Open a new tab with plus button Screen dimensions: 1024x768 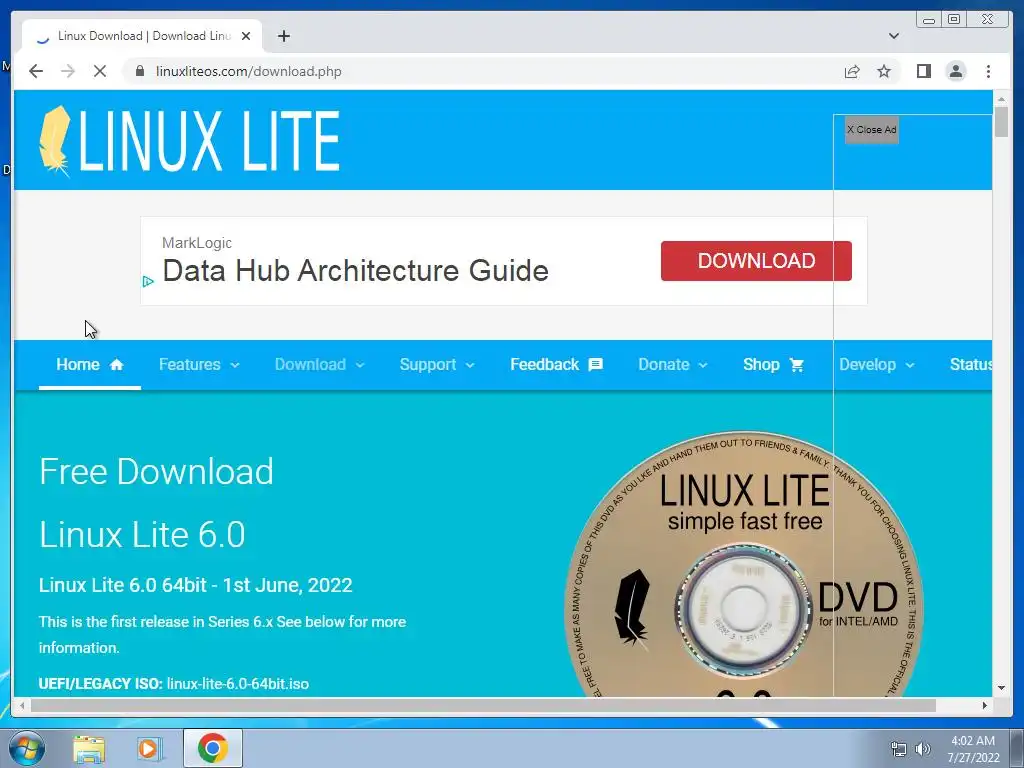click(x=283, y=36)
